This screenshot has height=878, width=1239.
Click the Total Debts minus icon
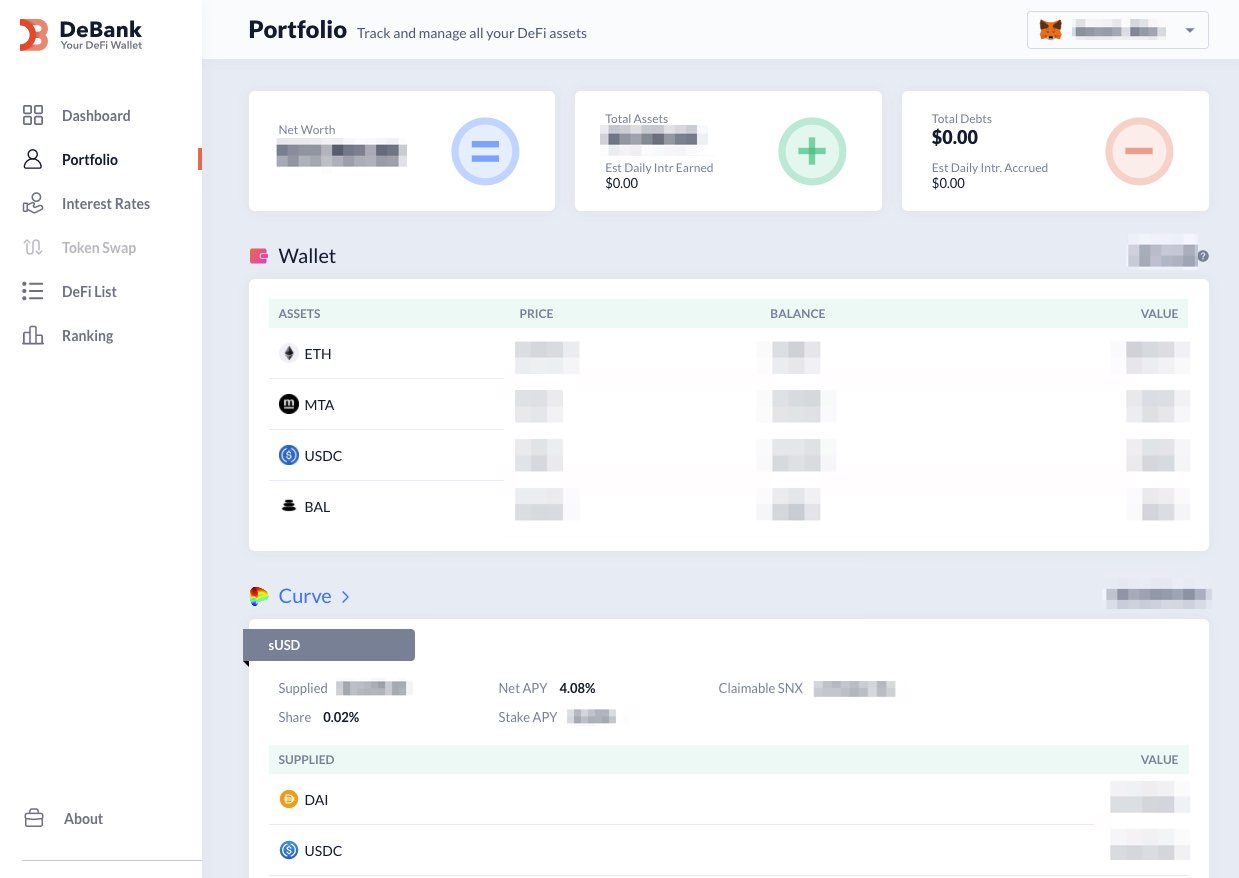[x=1139, y=151]
